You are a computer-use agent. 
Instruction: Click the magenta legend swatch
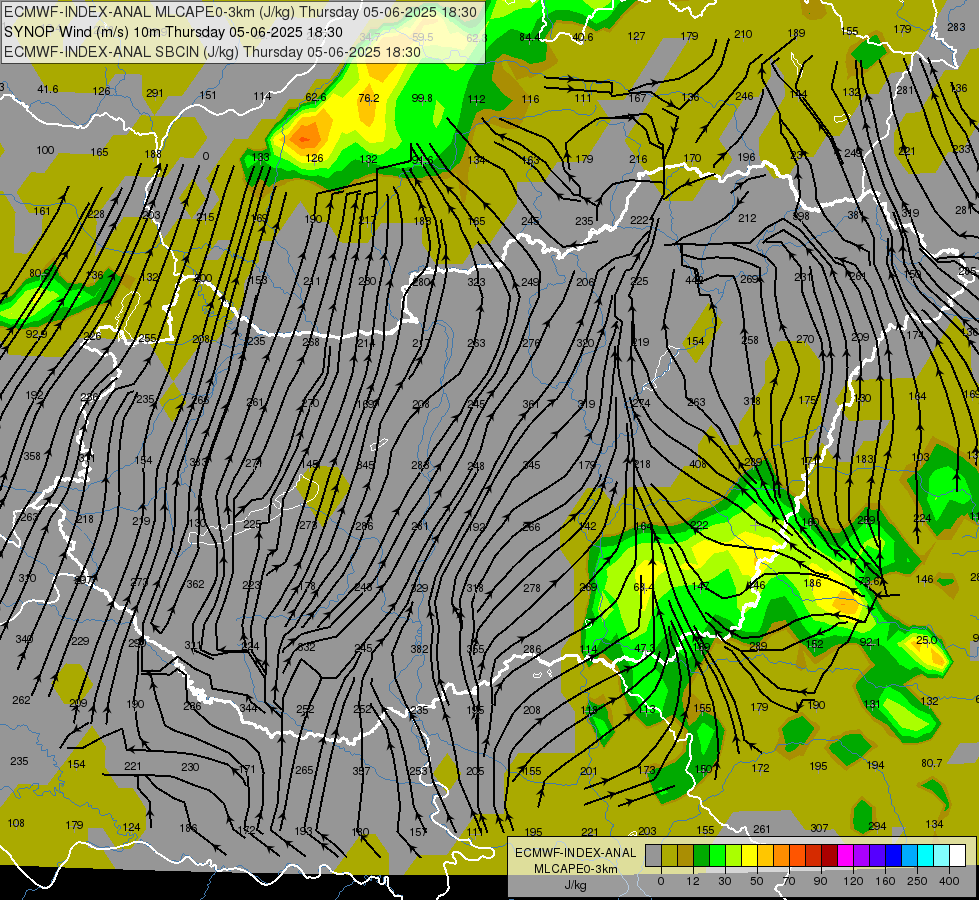846,856
